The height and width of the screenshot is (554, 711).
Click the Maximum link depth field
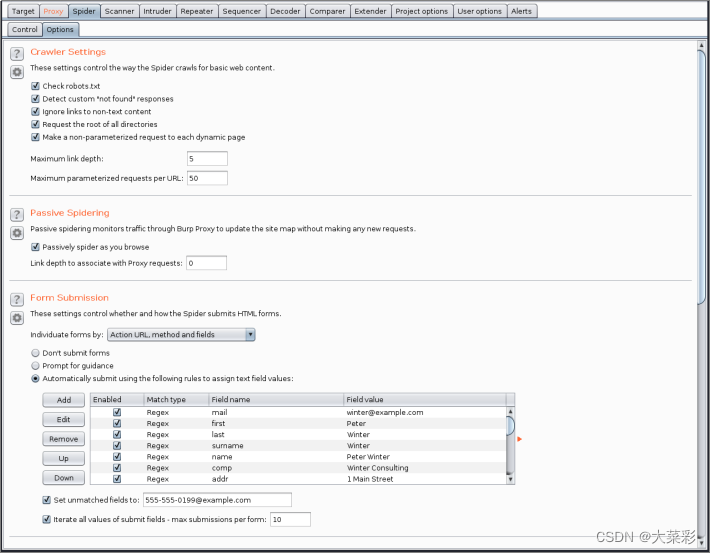207,159
